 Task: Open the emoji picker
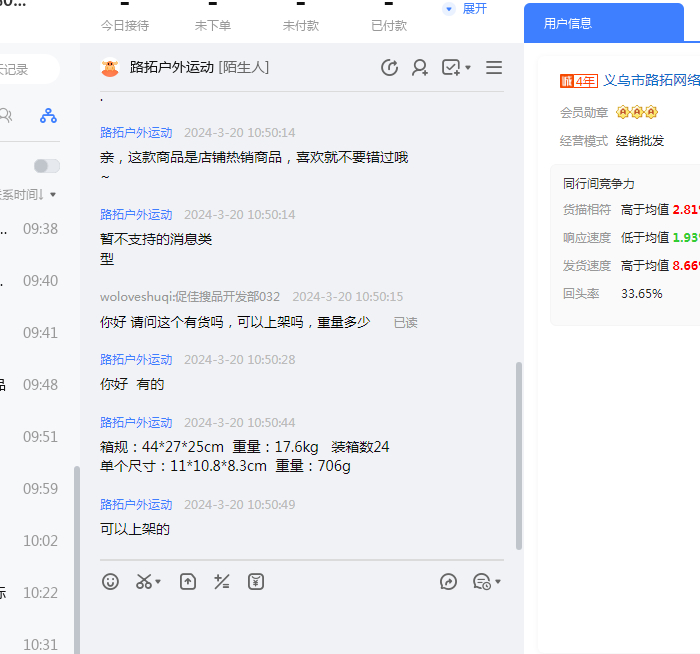[x=111, y=582]
